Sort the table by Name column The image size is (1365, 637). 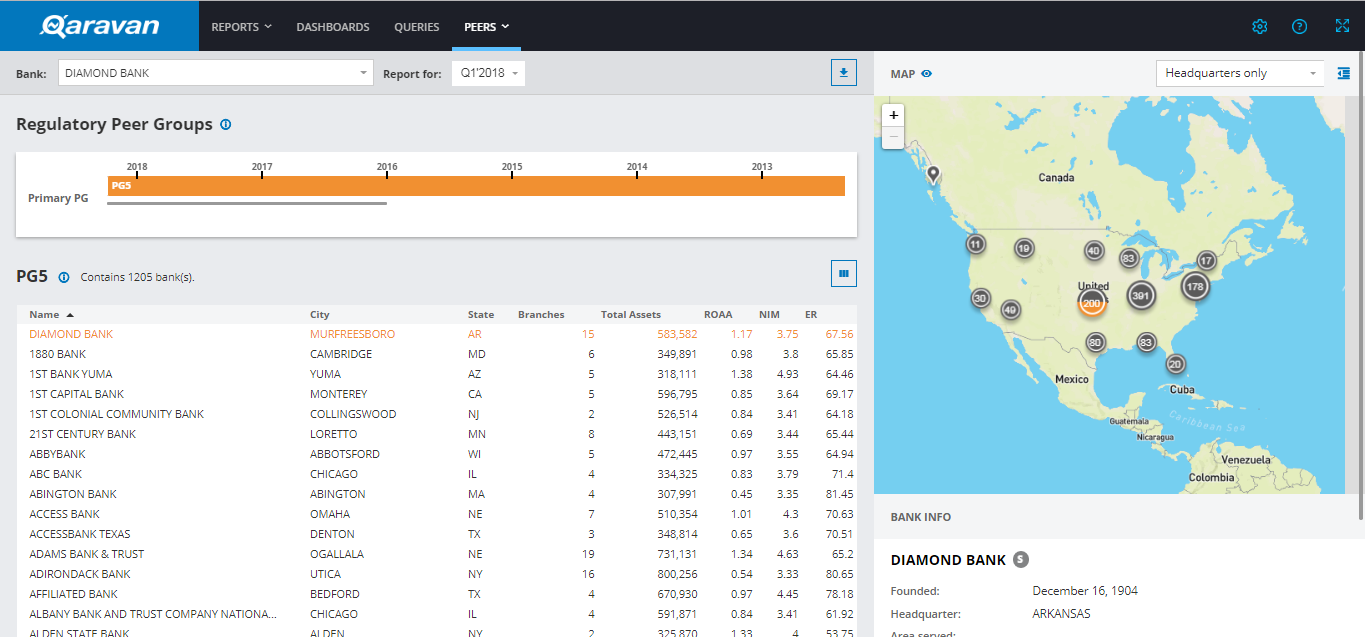coord(45,315)
